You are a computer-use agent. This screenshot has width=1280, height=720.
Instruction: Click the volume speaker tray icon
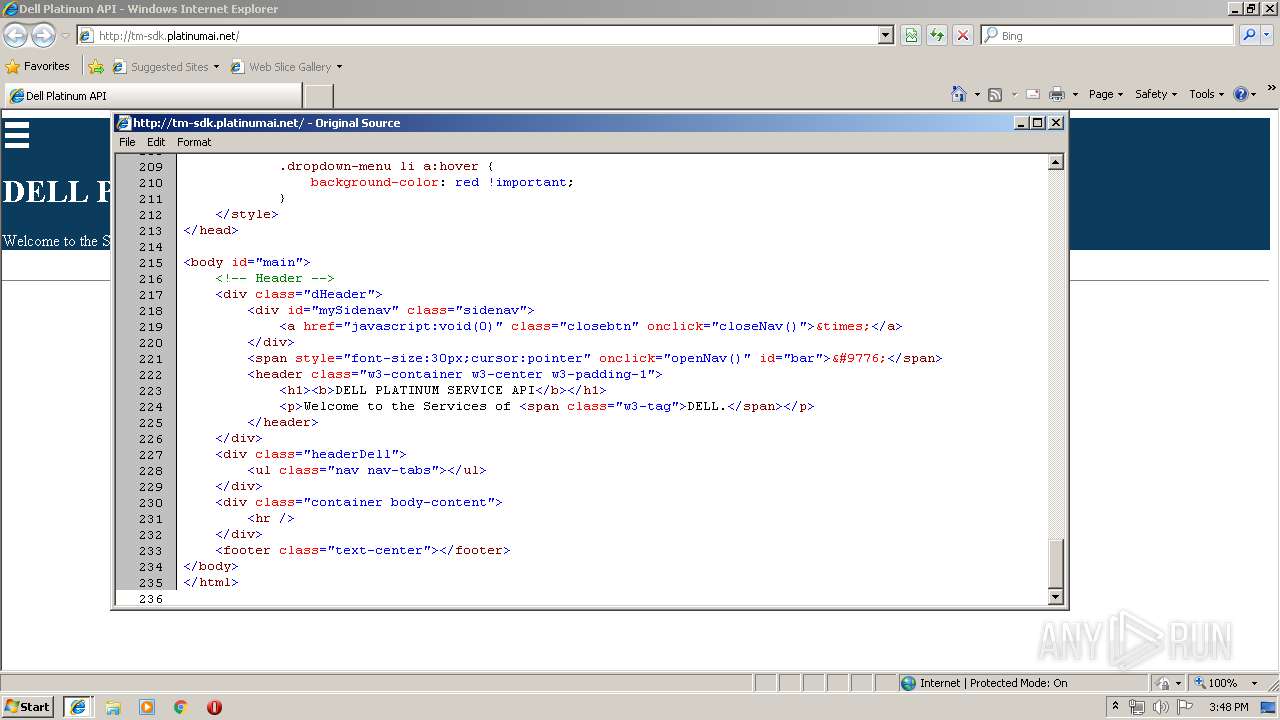coord(1160,707)
